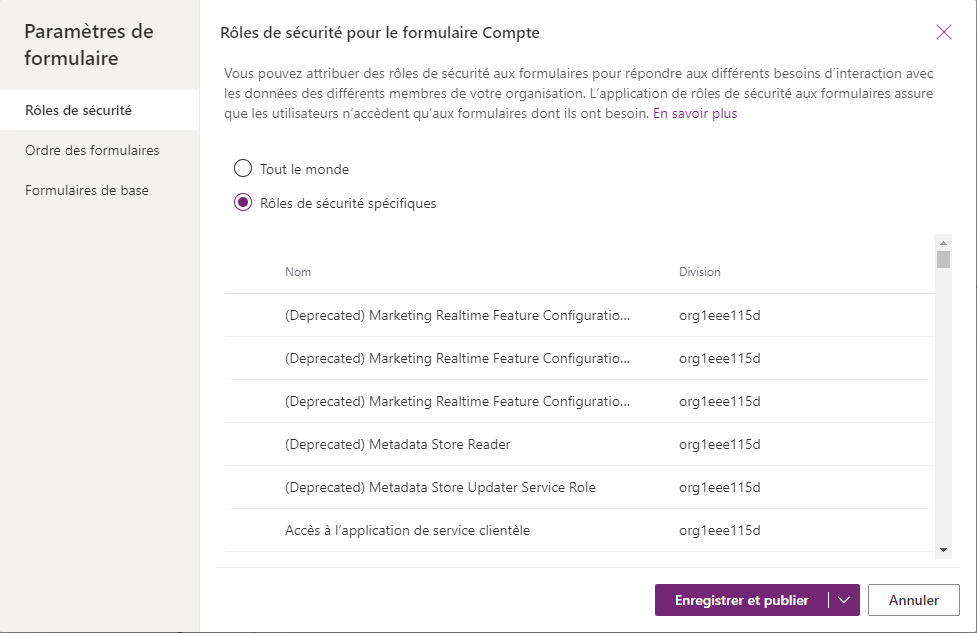Switch to Rôles de sécurité tab
977x633 pixels.
pyautogui.click(x=79, y=110)
